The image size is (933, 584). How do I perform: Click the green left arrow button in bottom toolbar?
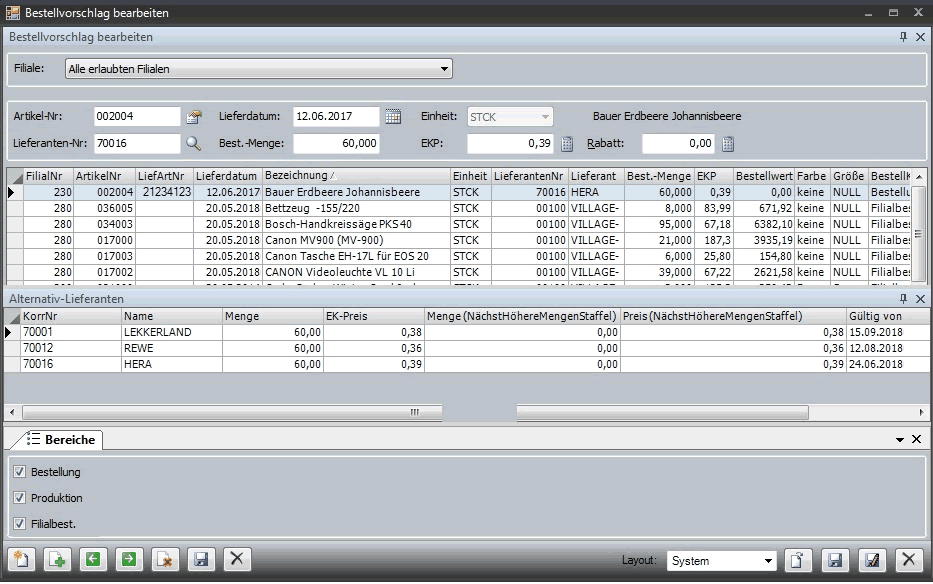[92, 559]
